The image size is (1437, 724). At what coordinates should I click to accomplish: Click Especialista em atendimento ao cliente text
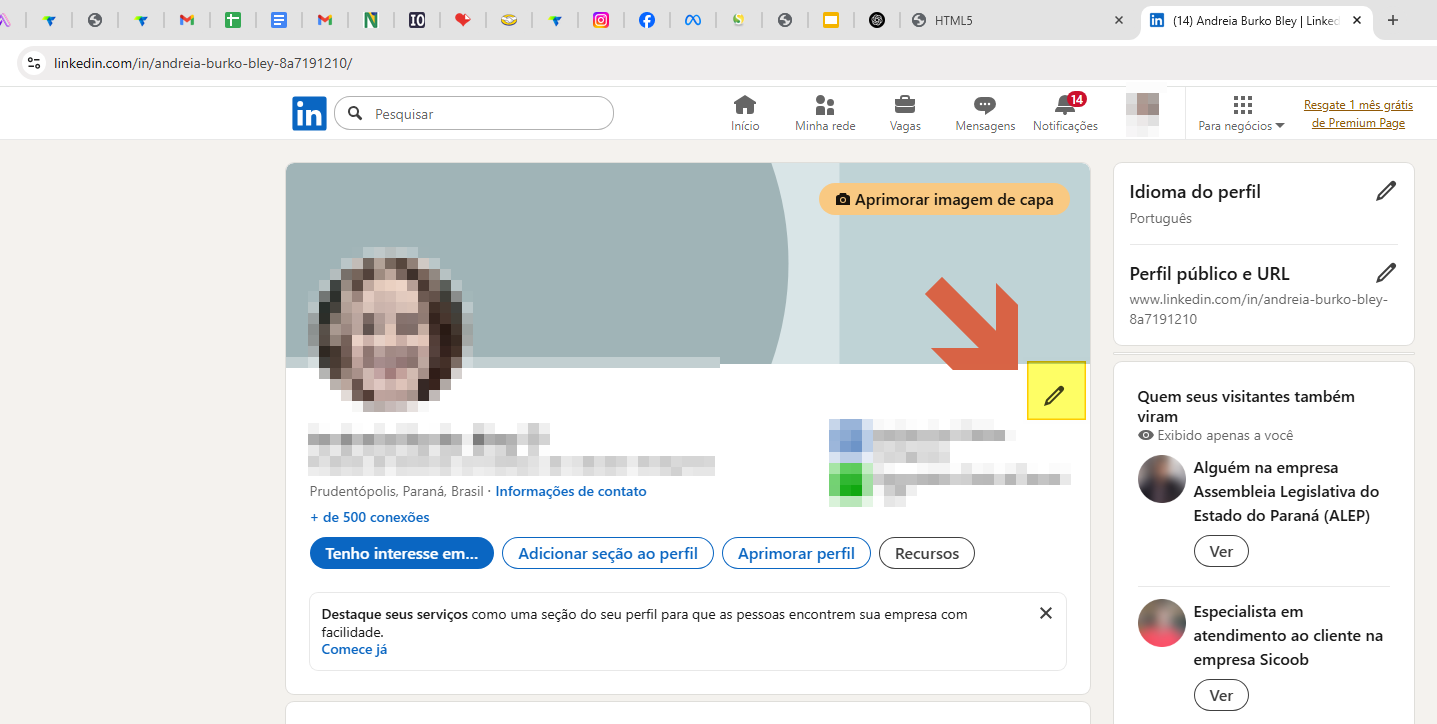[x=1287, y=635]
